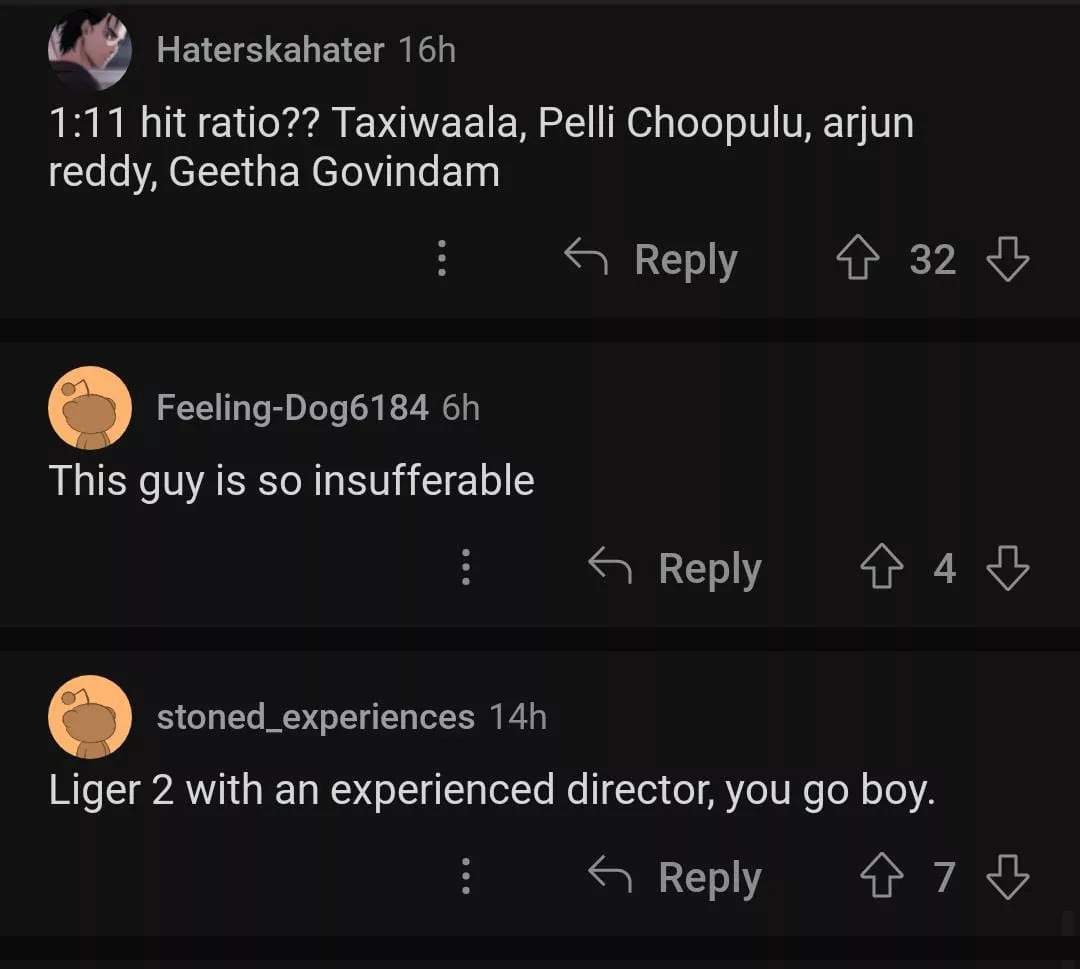This screenshot has height=969, width=1080.
Task: Collapse the 'This guy is so insufferable' comment
Action: point(291,481)
